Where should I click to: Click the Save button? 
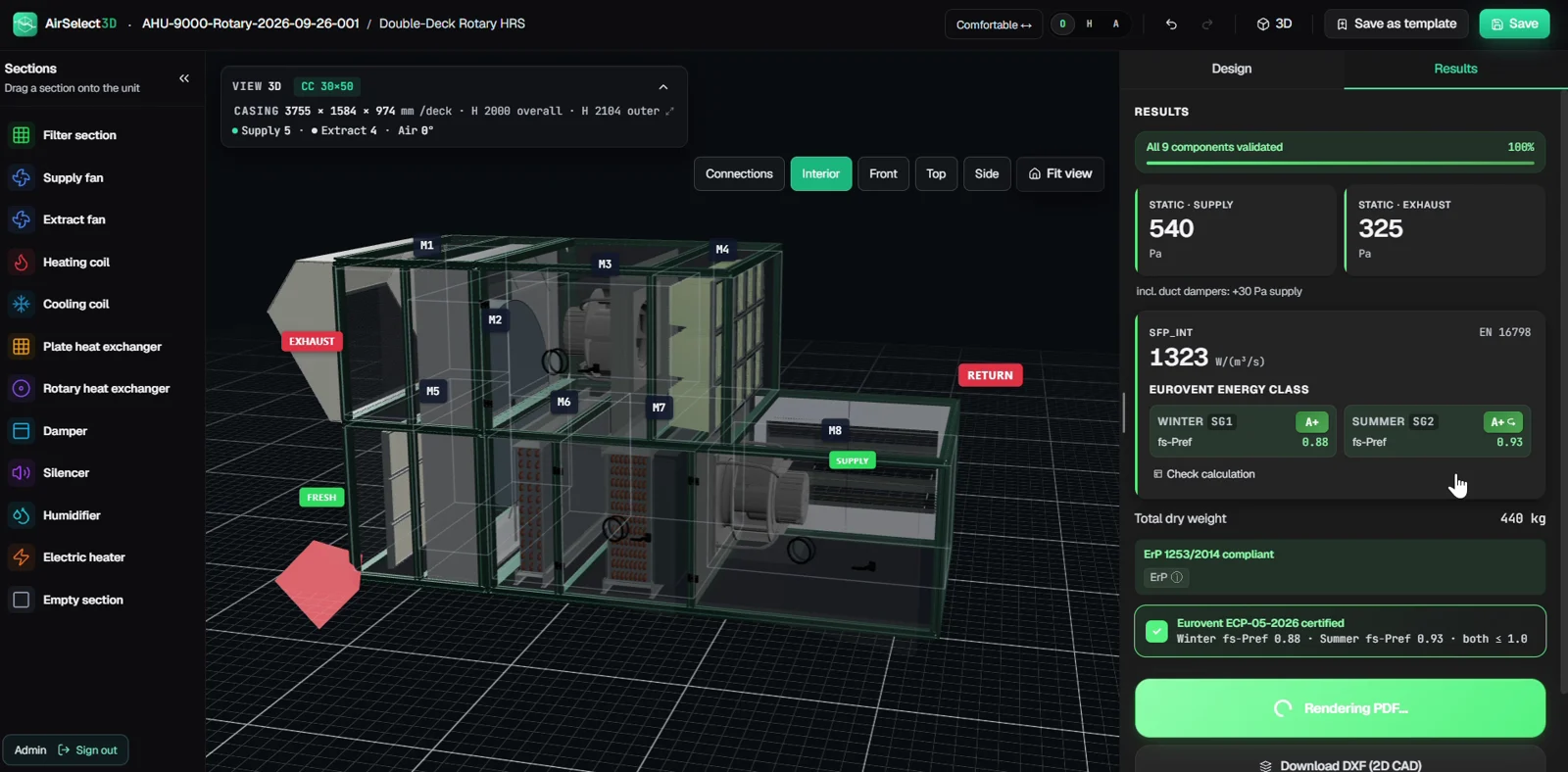coord(1514,24)
